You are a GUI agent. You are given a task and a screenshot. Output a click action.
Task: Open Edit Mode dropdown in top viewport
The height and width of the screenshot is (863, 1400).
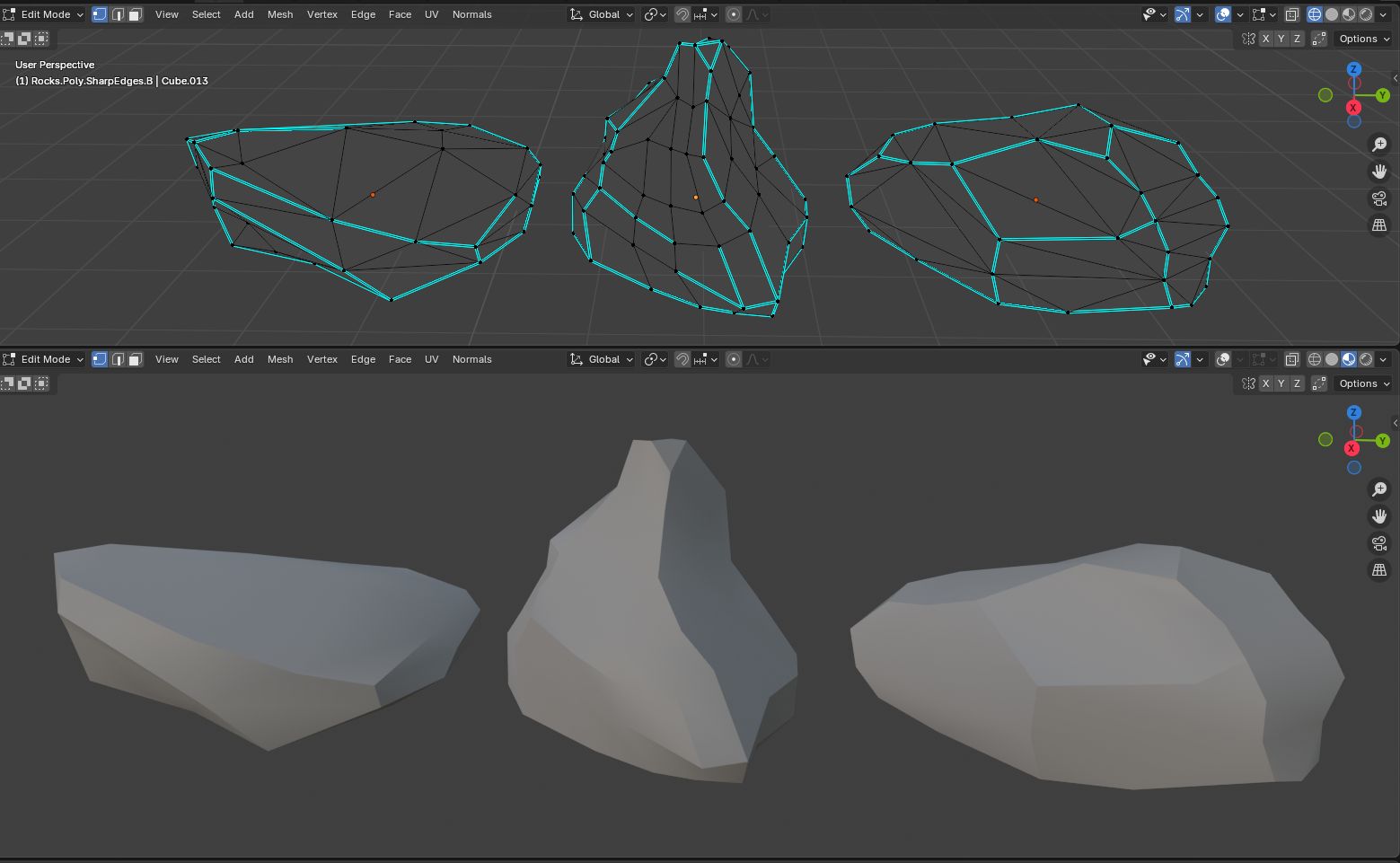[x=45, y=14]
